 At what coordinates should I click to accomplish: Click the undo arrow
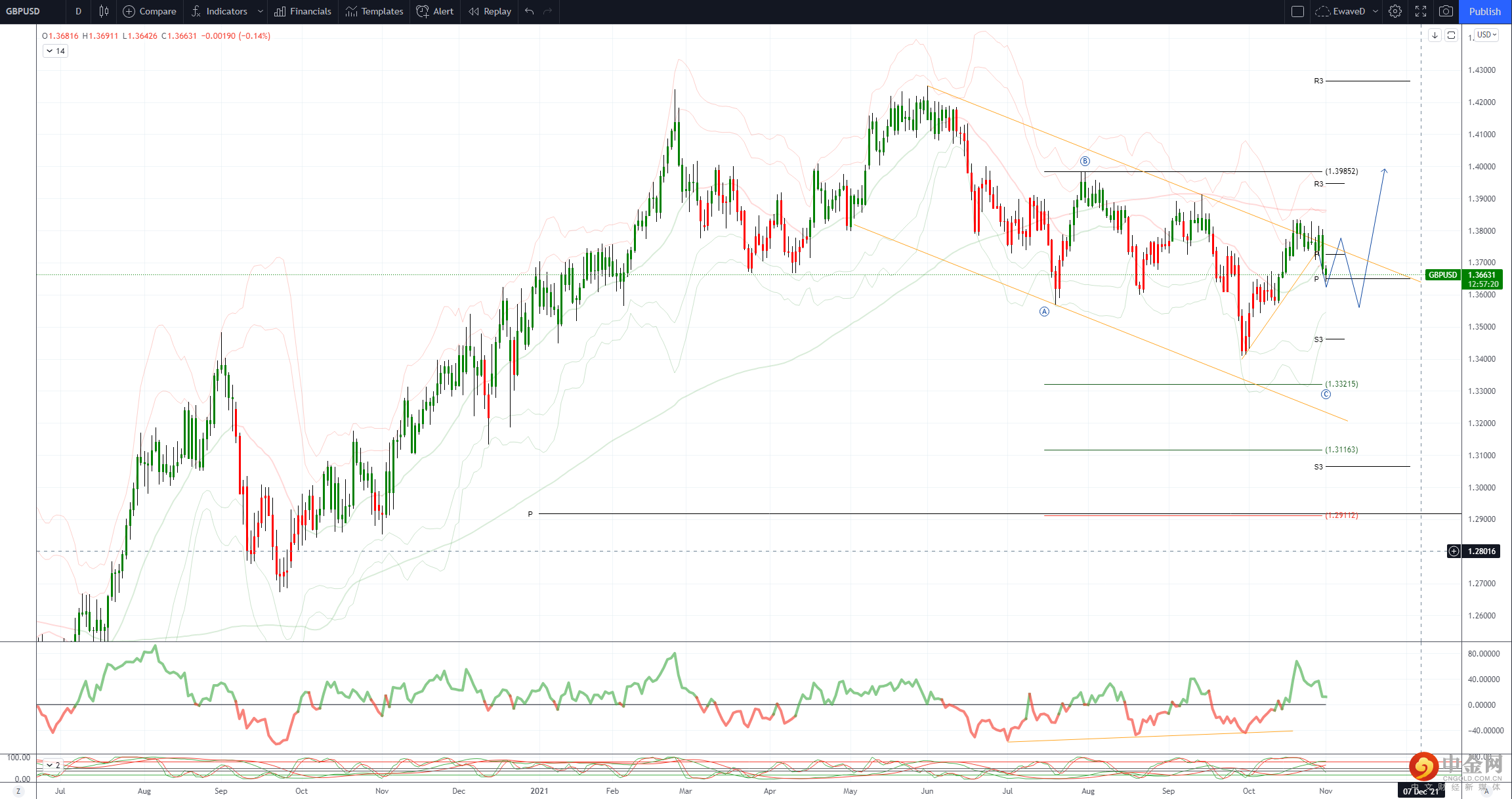530,11
